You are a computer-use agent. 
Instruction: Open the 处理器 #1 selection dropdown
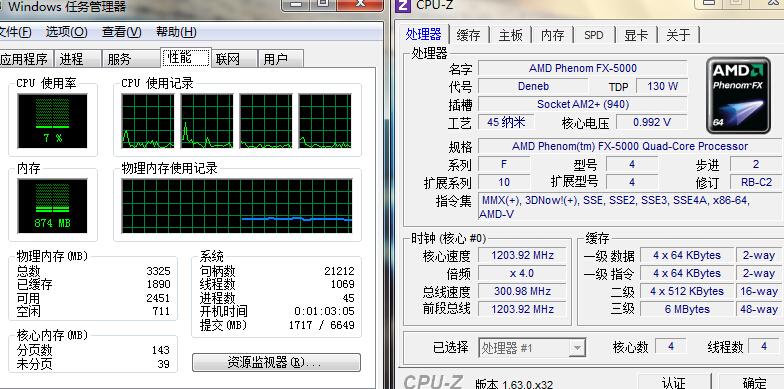coord(532,348)
